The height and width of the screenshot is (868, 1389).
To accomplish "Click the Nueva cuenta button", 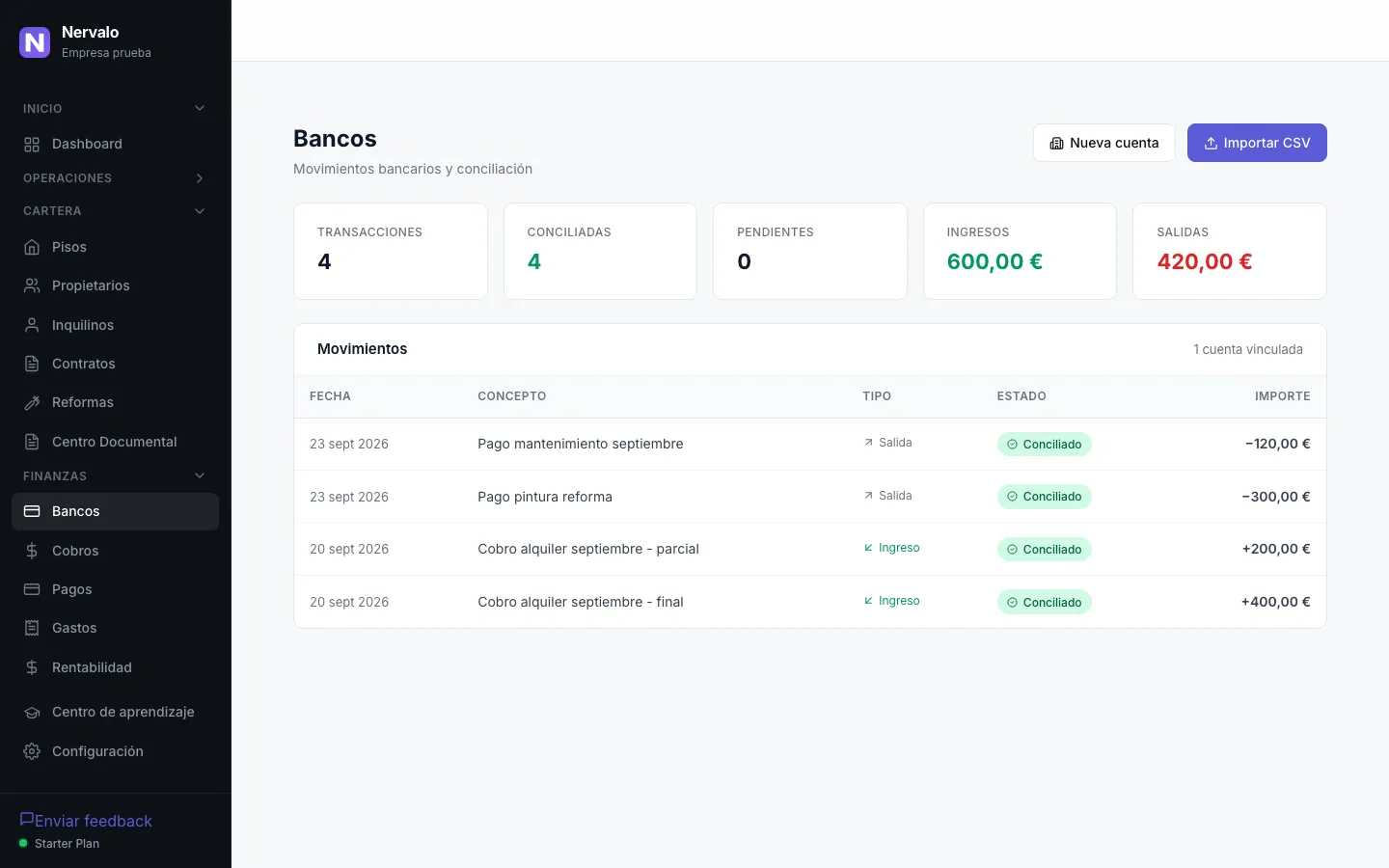I will [1104, 143].
